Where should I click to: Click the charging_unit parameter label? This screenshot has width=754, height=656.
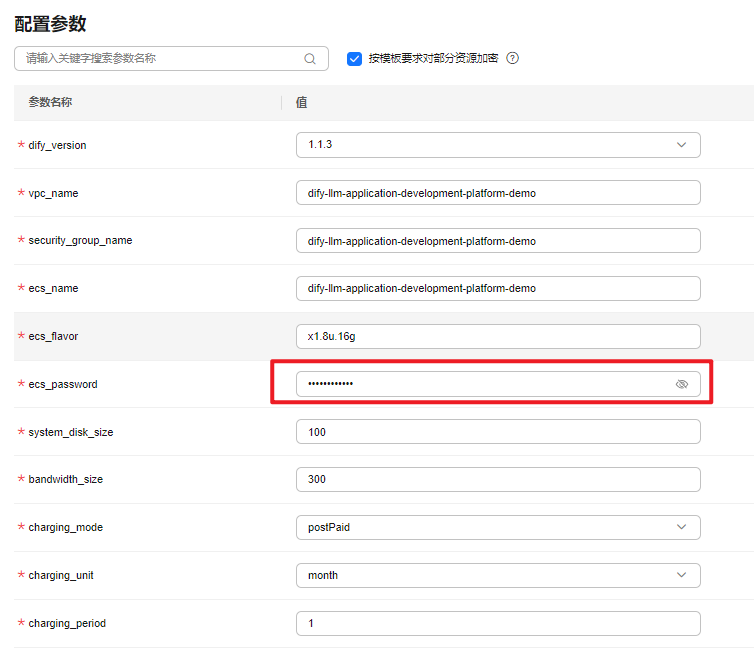pos(61,576)
